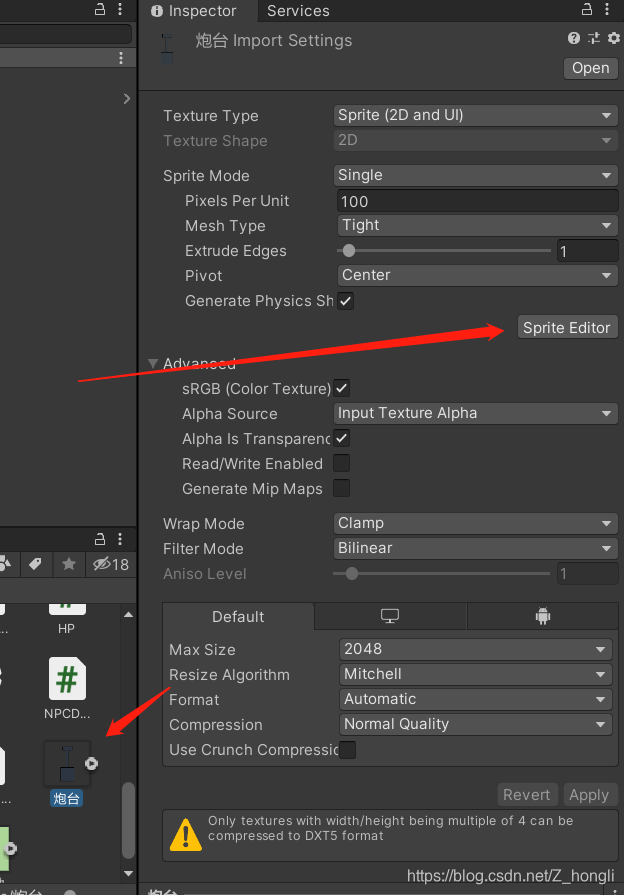Select the PC standalone platform tab
Viewport: 624px width, 895px height.
tap(390, 616)
